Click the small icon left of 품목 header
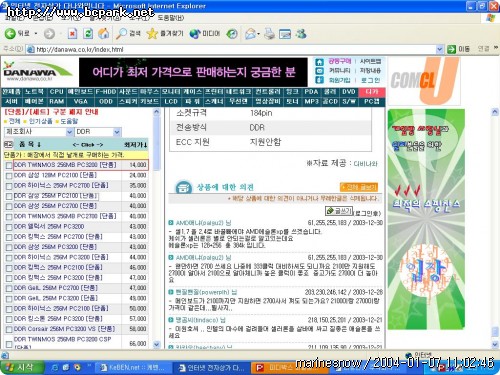The image size is (500, 375). point(8,144)
